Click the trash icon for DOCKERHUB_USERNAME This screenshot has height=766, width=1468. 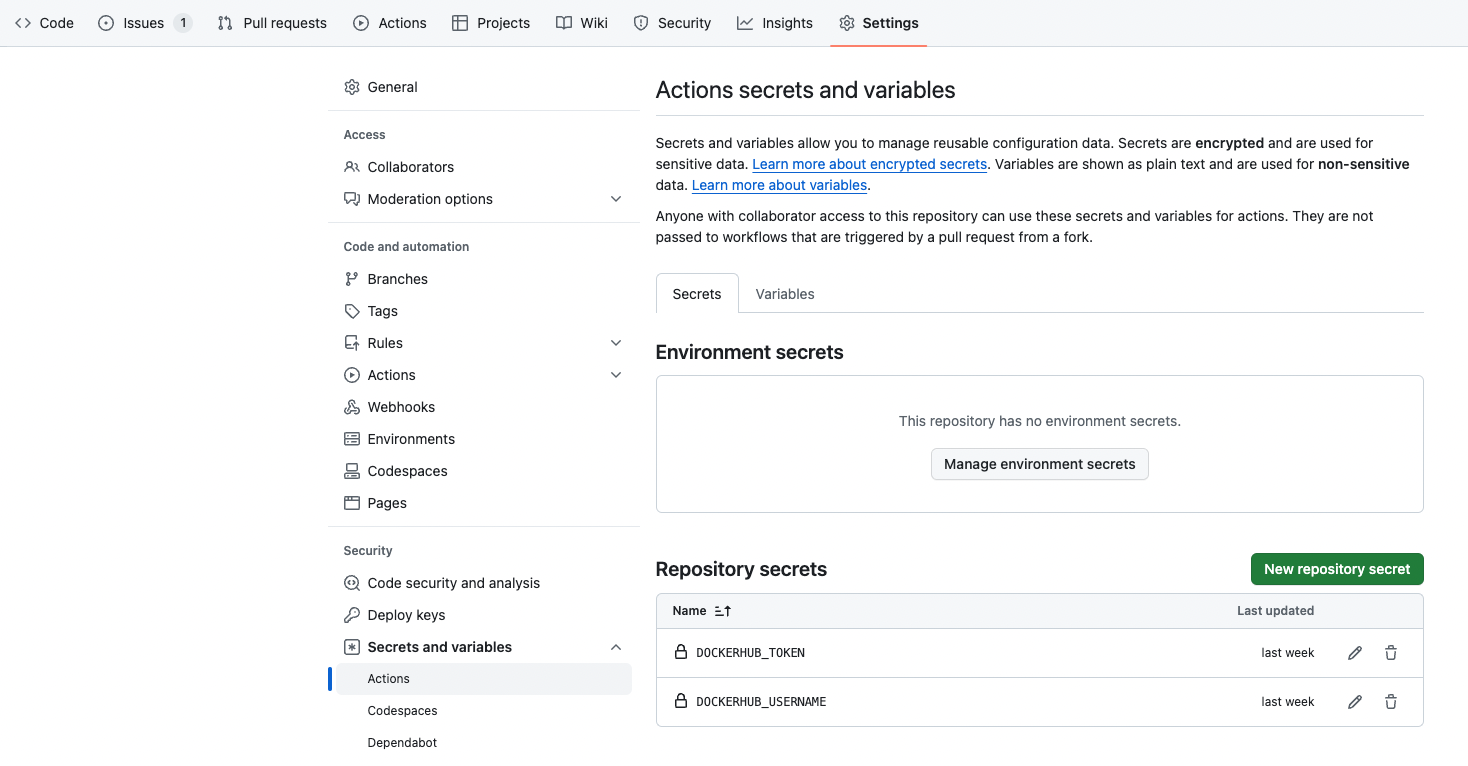pos(1391,702)
